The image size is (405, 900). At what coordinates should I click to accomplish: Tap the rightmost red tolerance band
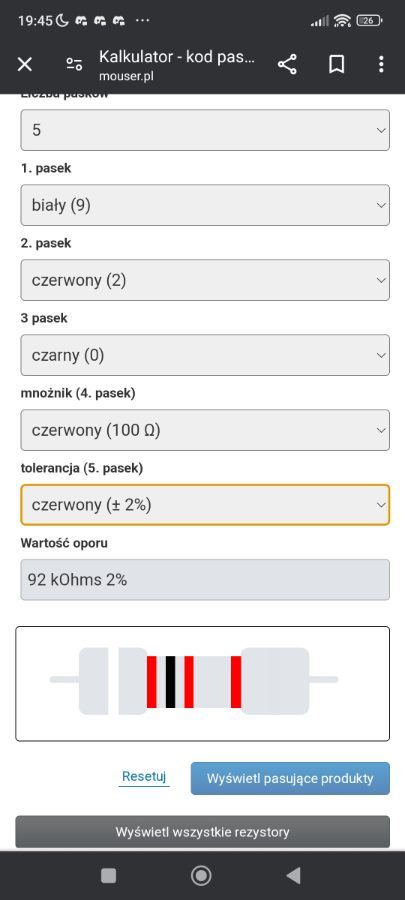point(236,681)
